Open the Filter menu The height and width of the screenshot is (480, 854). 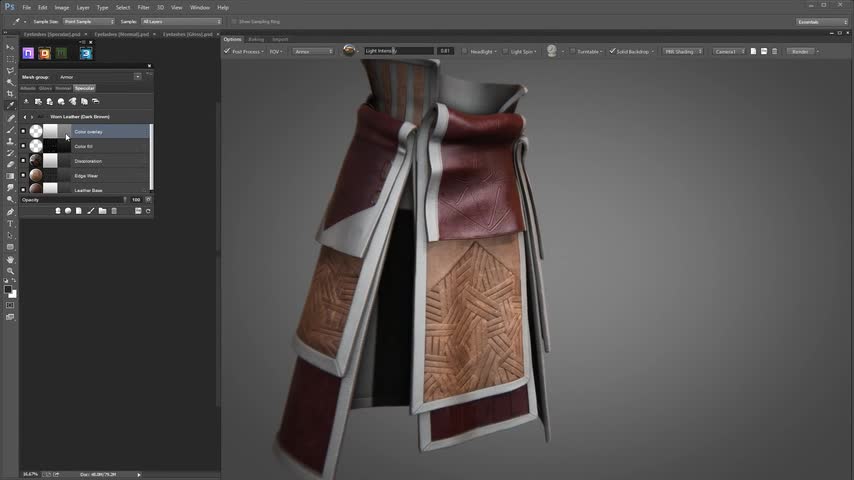tap(143, 8)
